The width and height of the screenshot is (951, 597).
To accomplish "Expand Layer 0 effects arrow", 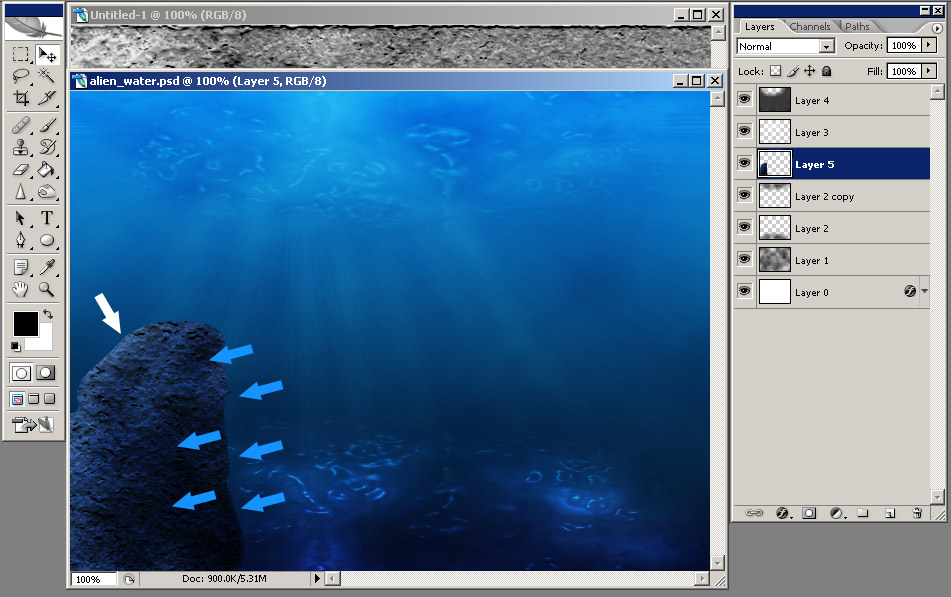I will click(924, 291).
